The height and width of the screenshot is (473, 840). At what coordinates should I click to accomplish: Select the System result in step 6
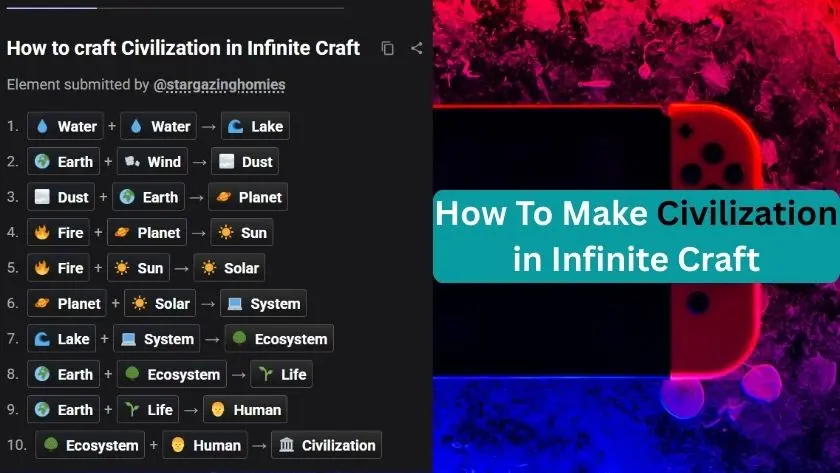click(x=264, y=303)
